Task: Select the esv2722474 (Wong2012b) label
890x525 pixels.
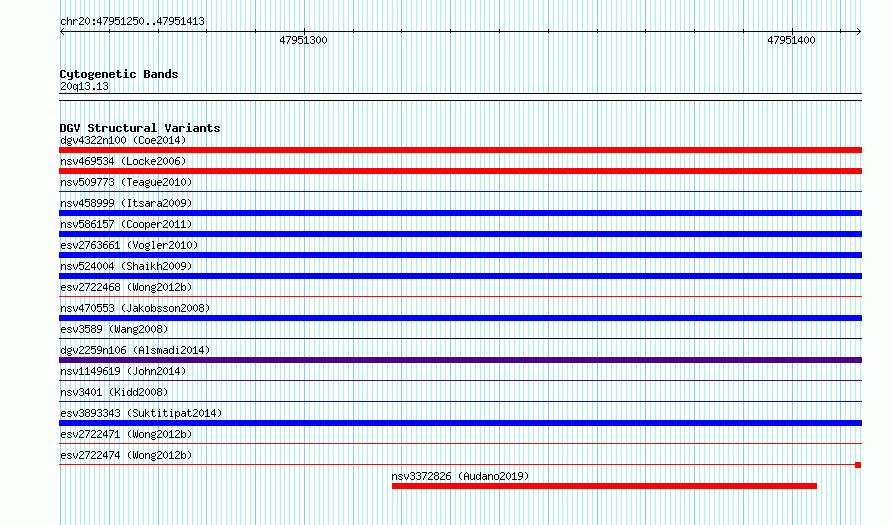Action: 126,455
